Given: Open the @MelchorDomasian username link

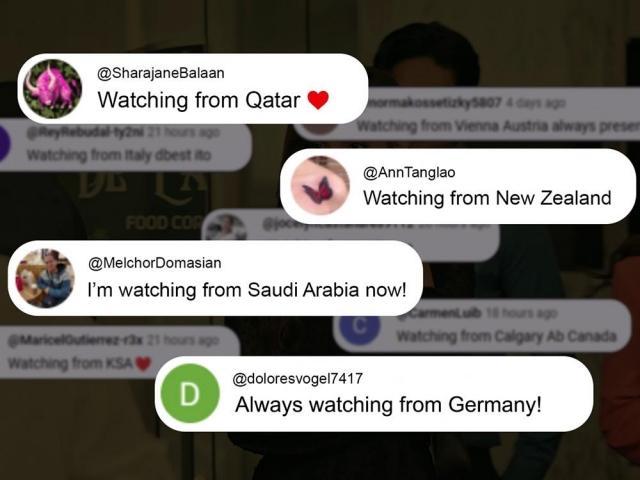Looking at the screenshot, I should point(155,263).
